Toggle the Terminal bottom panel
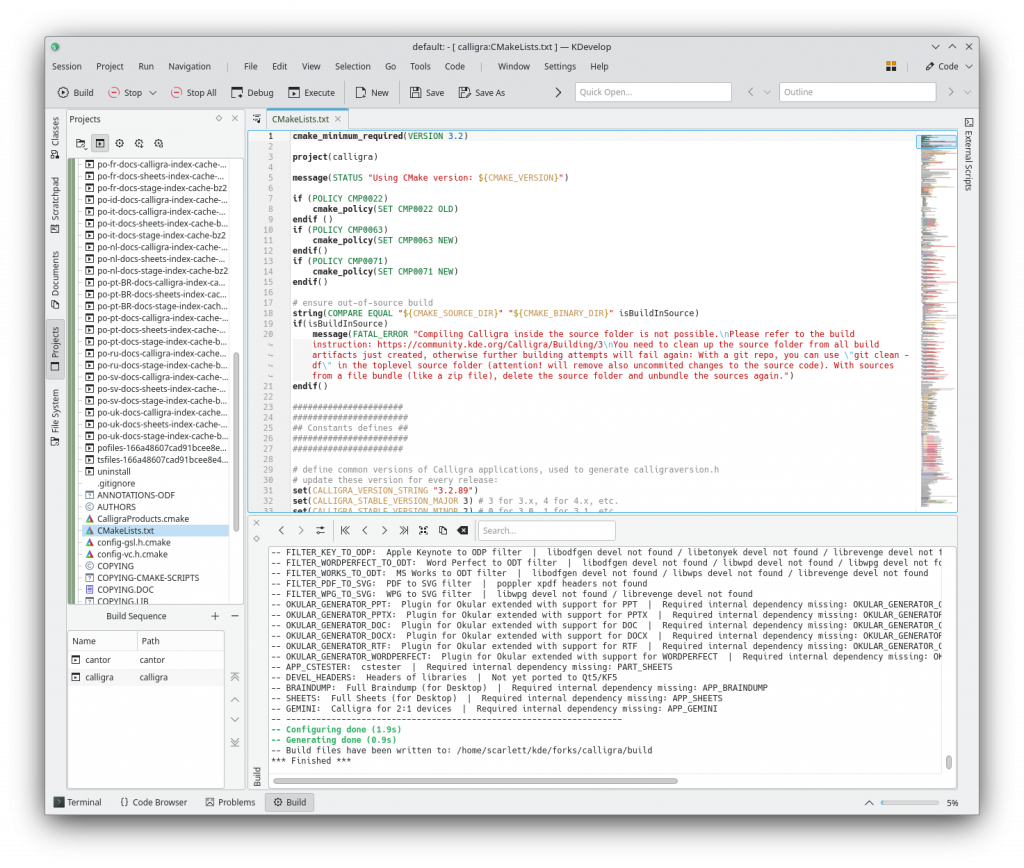Viewport: 1024px width, 868px height. tap(78, 802)
